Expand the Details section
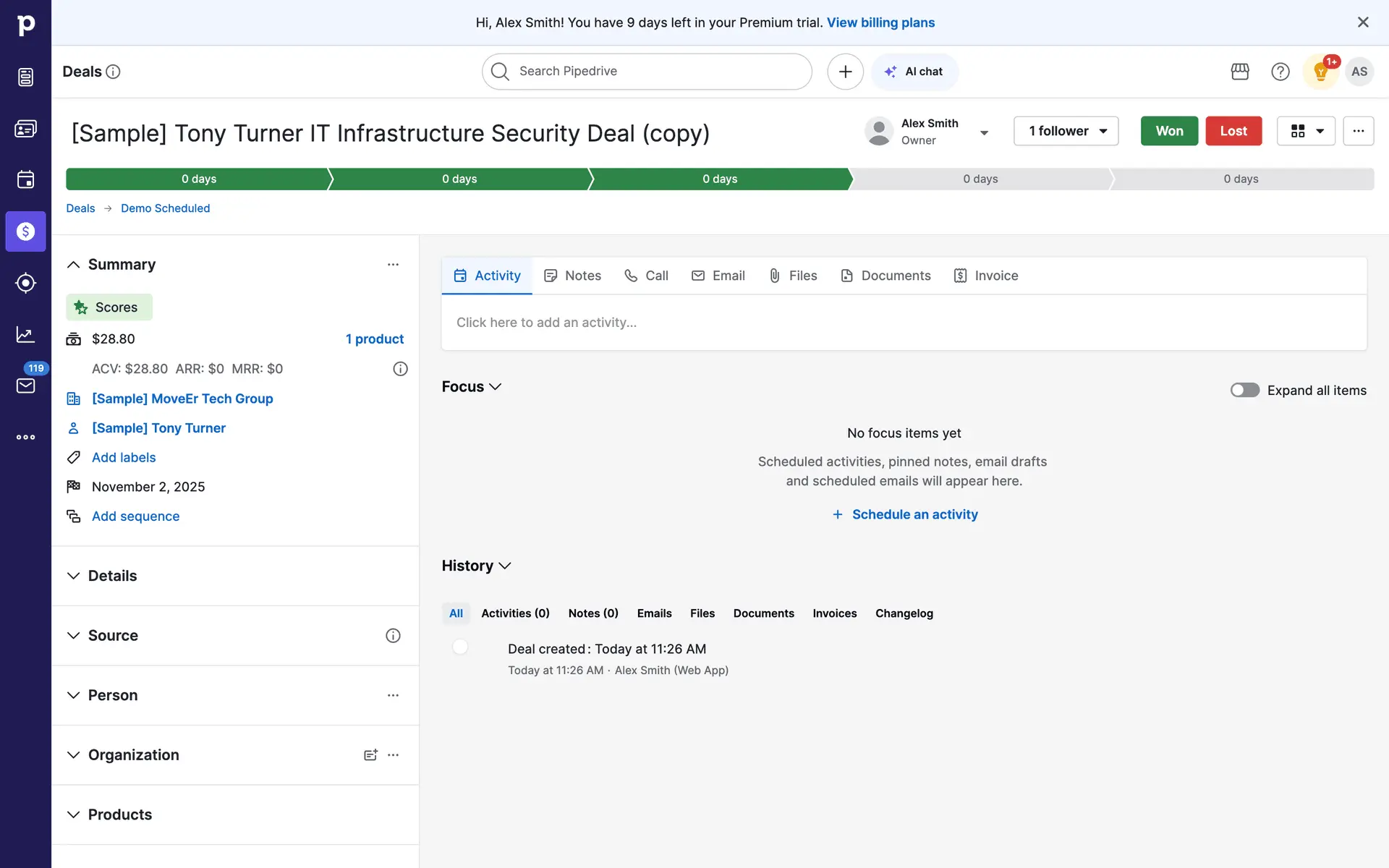Viewport: 1389px width, 868px height. click(x=74, y=576)
